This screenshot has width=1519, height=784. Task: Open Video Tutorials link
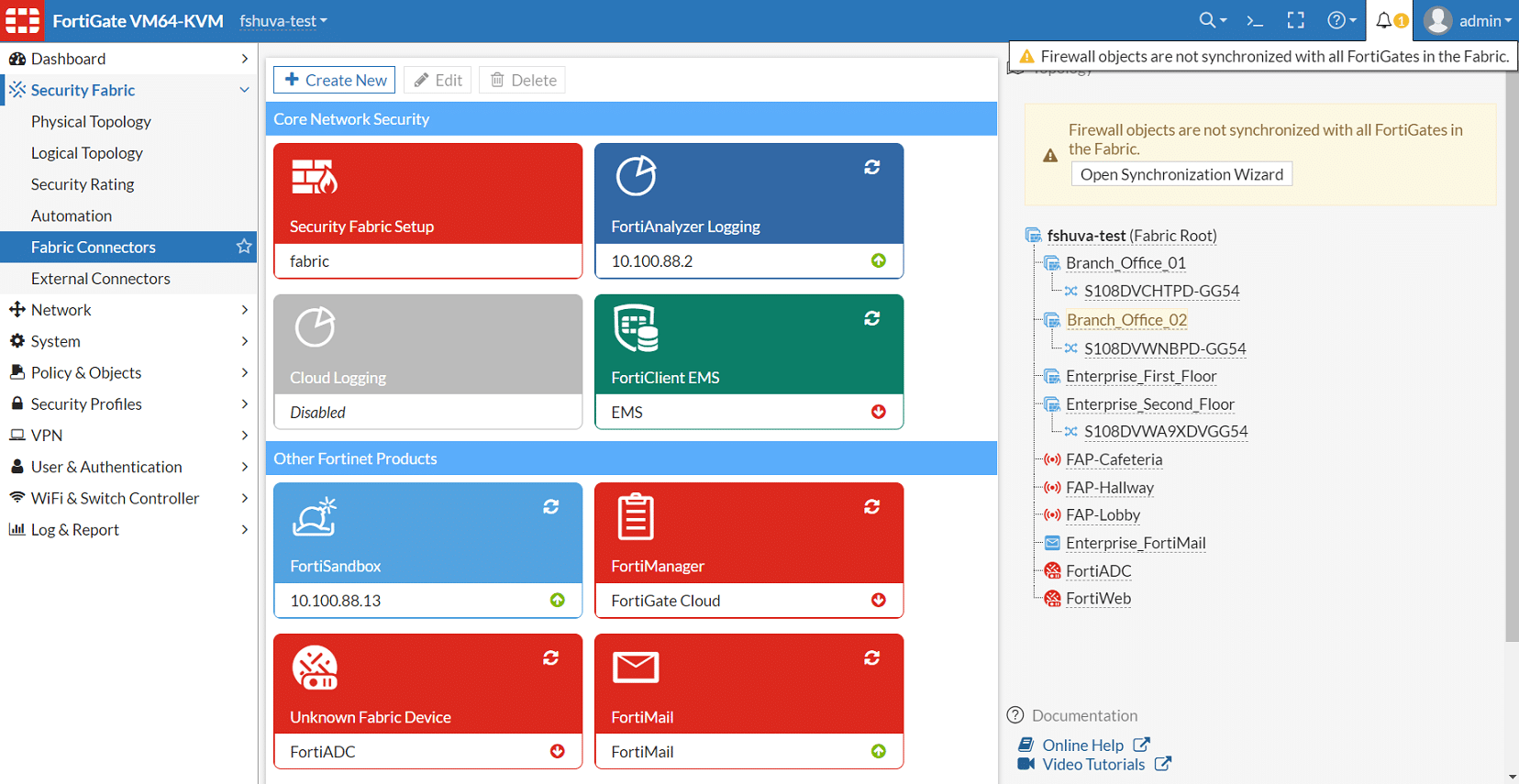coord(1093,765)
